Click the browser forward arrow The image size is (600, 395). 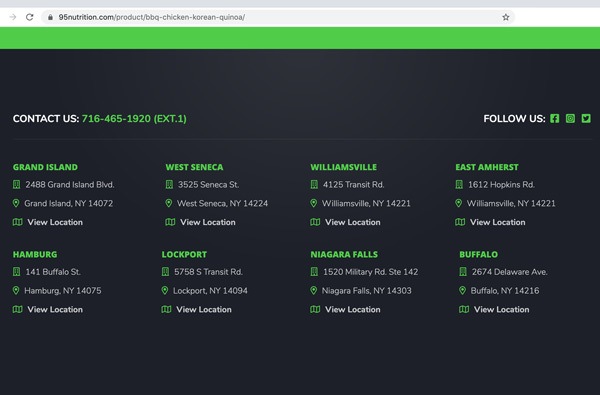point(13,17)
